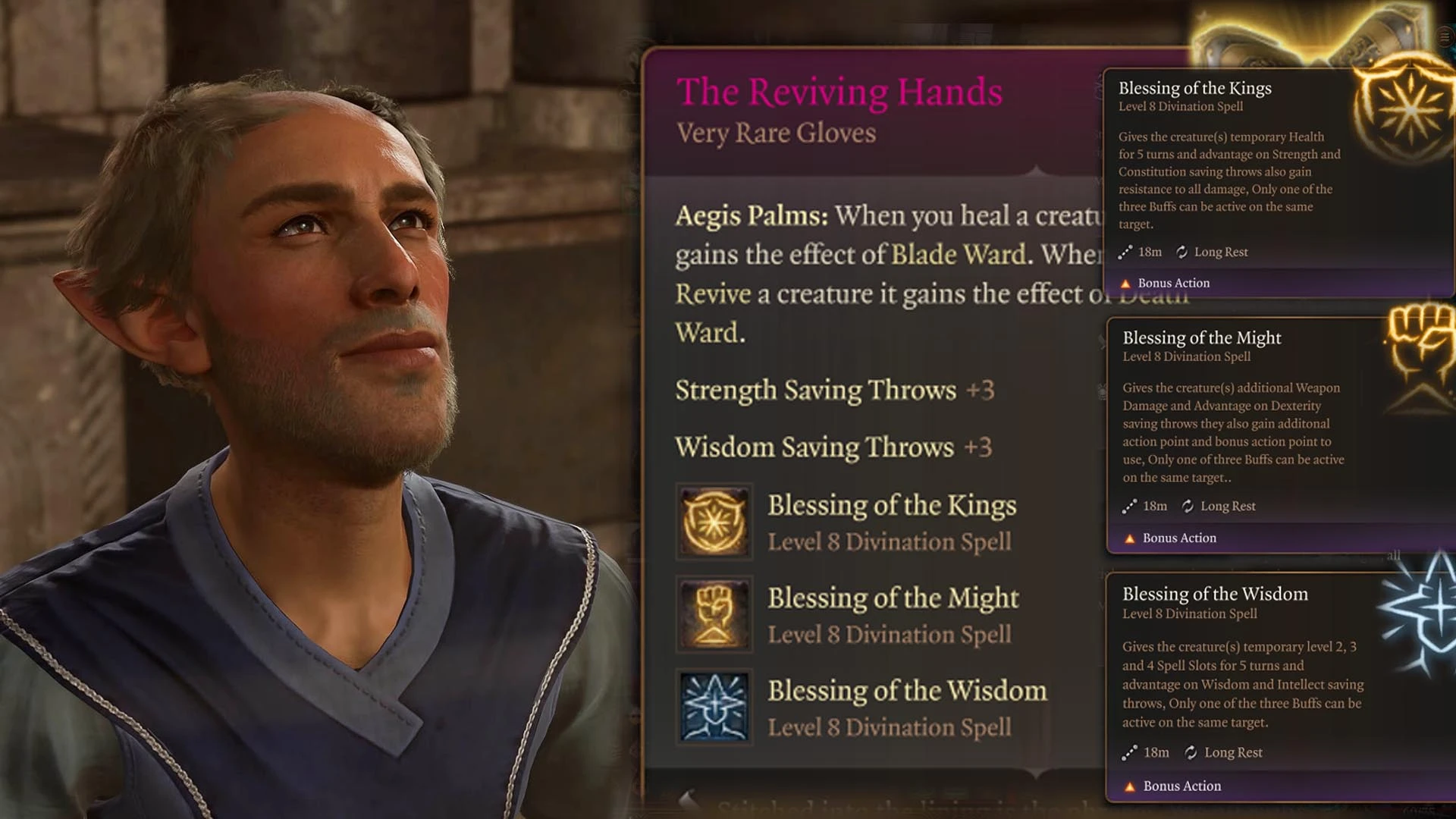
Task: Click the Blessing of the Might fist icon
Action: [714, 614]
